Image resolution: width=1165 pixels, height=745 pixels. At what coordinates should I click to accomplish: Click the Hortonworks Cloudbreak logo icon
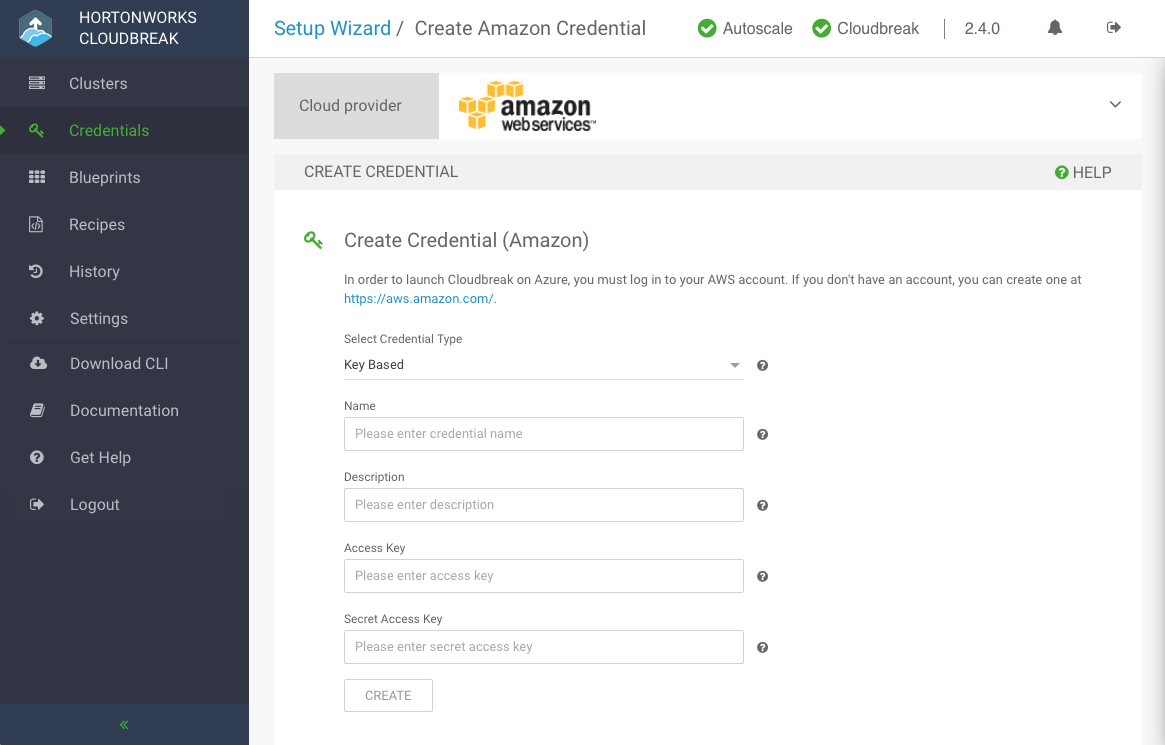click(x=36, y=29)
